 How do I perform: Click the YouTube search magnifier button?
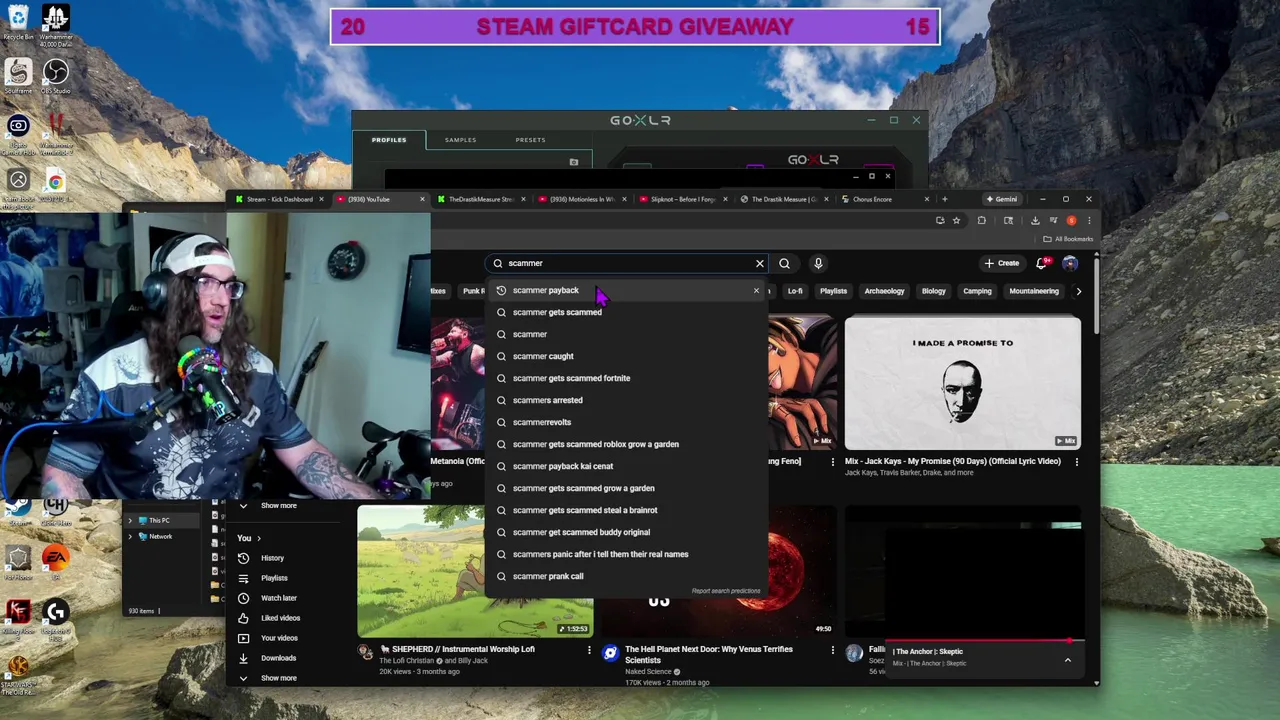[x=784, y=263]
